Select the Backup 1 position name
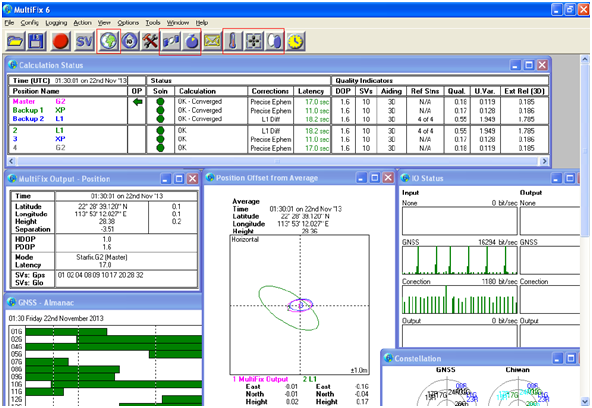The image size is (592, 408). (x=28, y=110)
